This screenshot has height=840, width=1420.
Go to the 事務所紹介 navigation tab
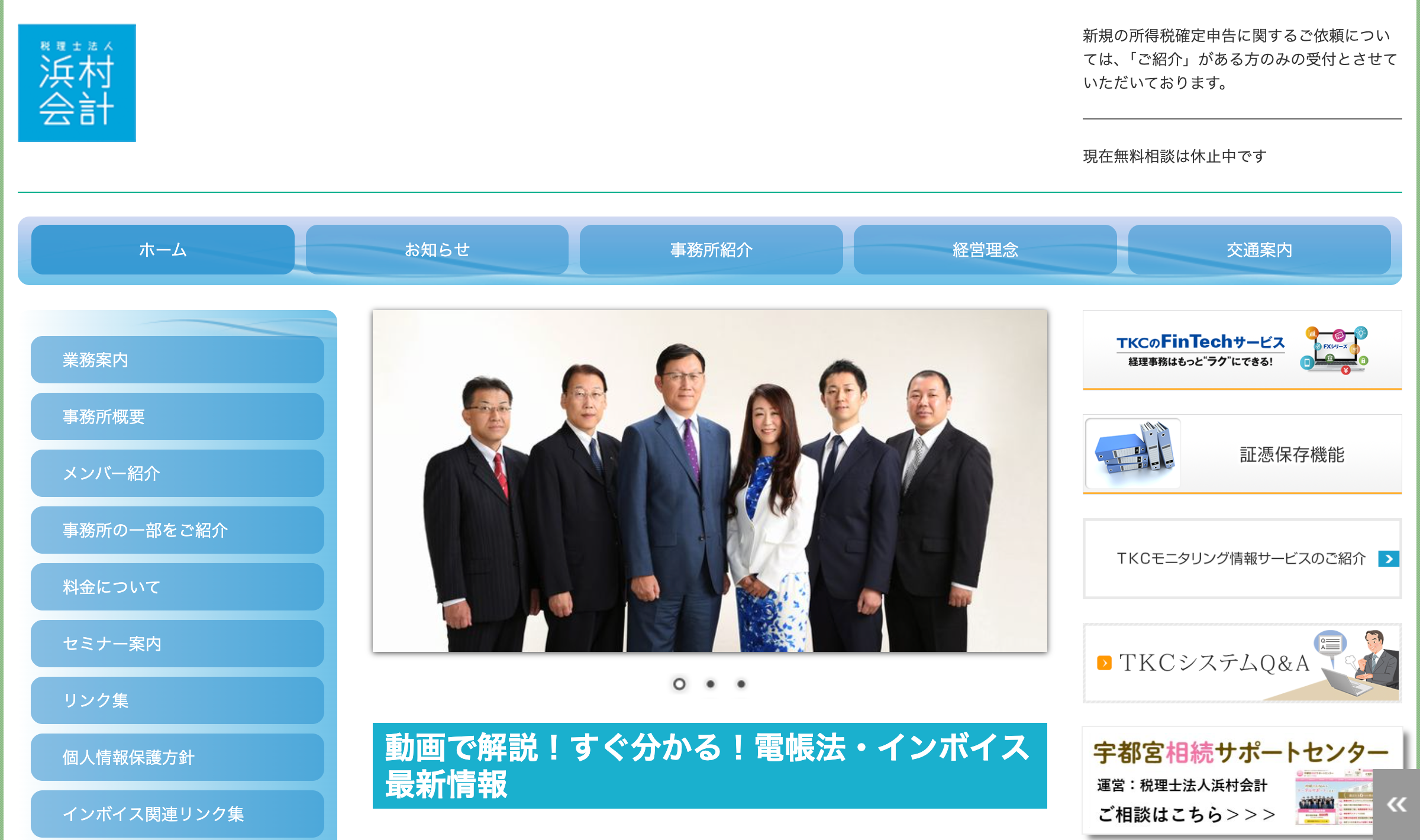coord(711,250)
